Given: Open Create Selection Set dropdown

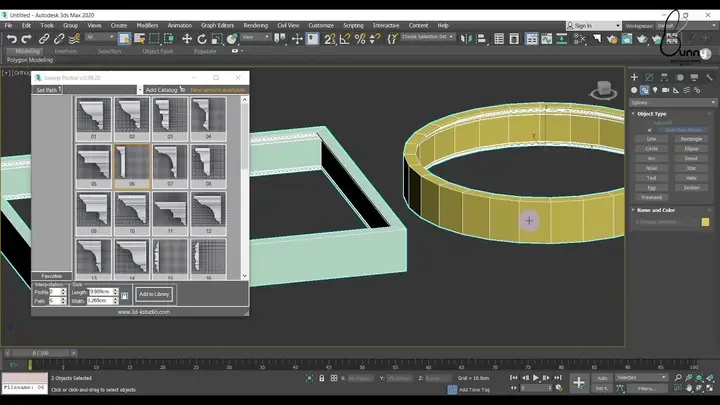Looking at the screenshot, I should click(x=428, y=37).
